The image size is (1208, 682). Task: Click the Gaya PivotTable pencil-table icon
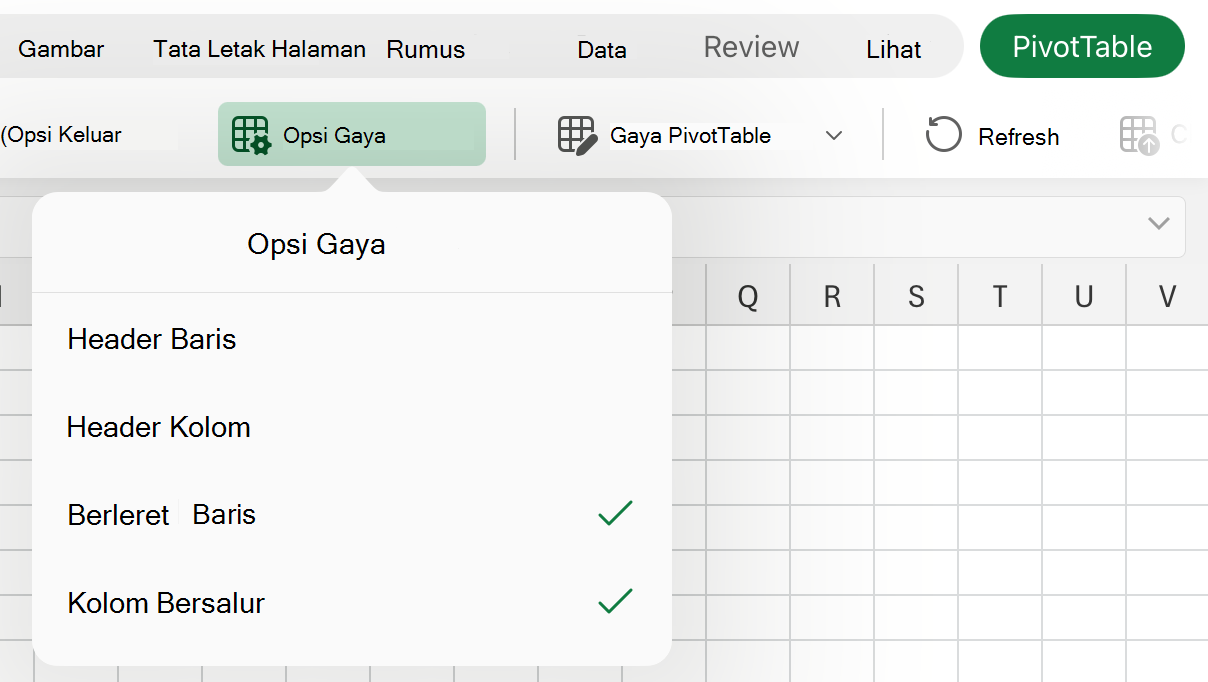[x=578, y=135]
